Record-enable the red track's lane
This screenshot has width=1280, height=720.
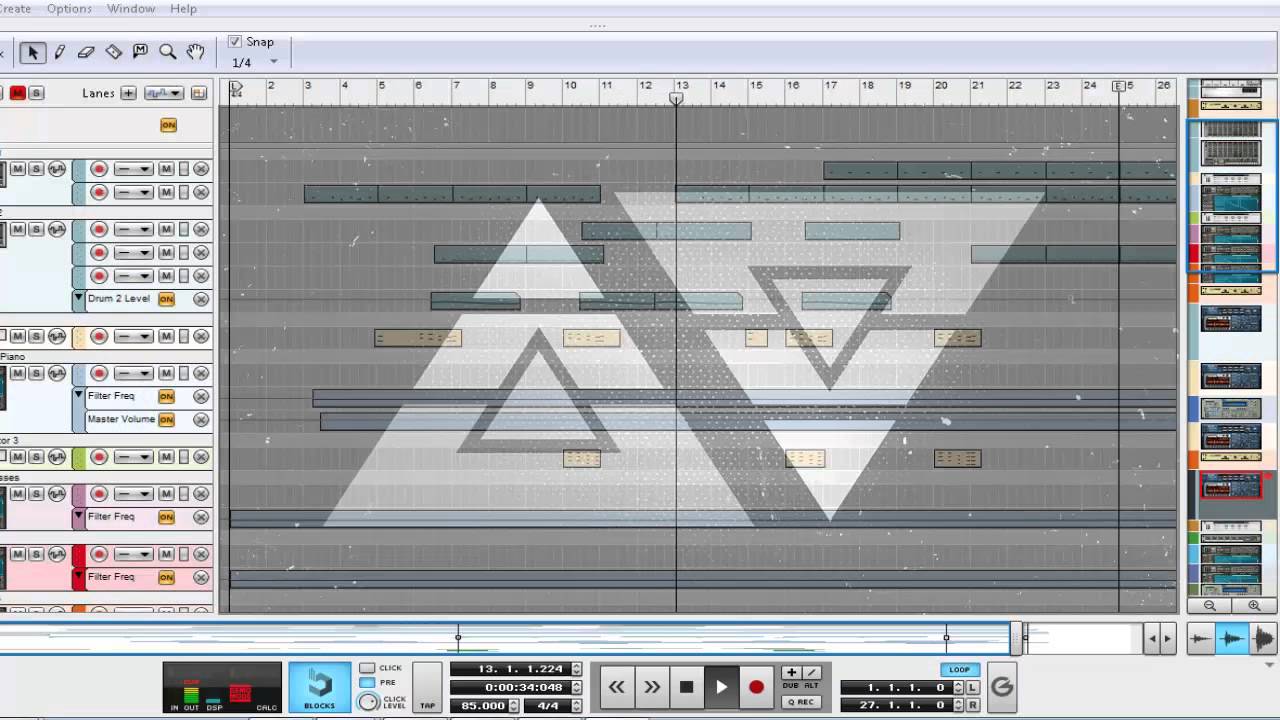tap(99, 555)
